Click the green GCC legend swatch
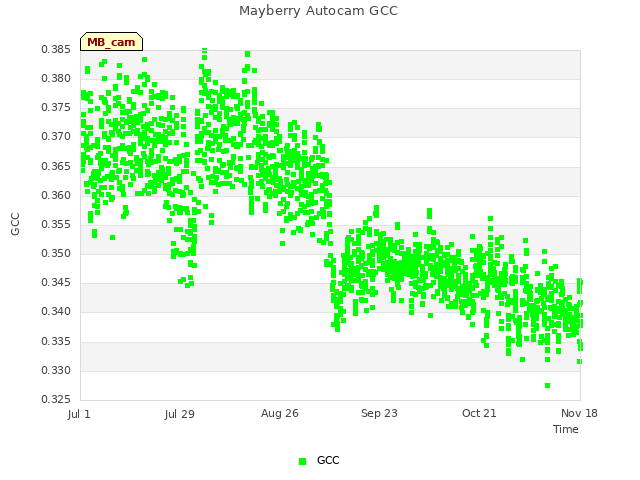 pyautogui.click(x=302, y=461)
